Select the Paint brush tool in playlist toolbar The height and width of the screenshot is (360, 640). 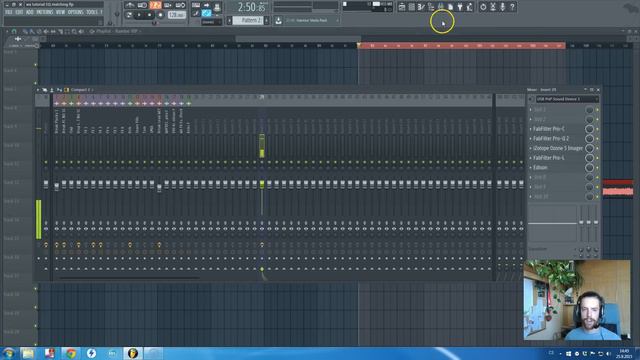pos(32,31)
